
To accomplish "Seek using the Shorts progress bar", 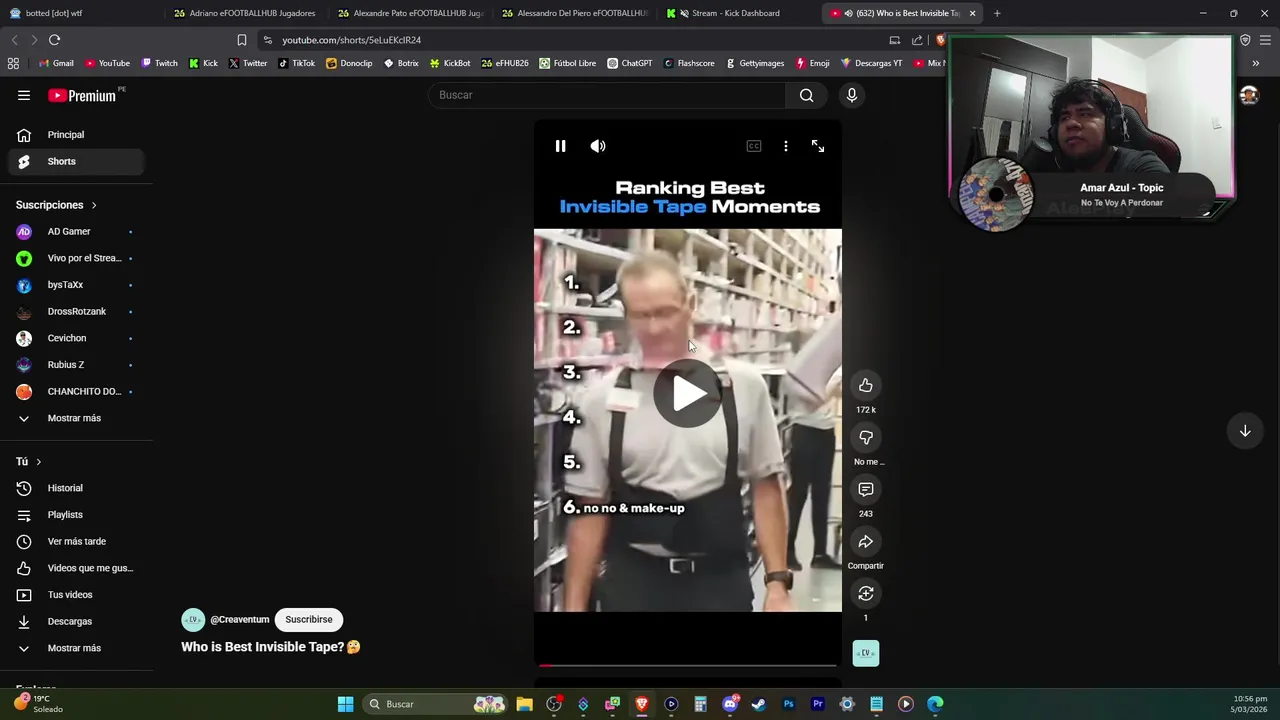I will click(x=688, y=664).
